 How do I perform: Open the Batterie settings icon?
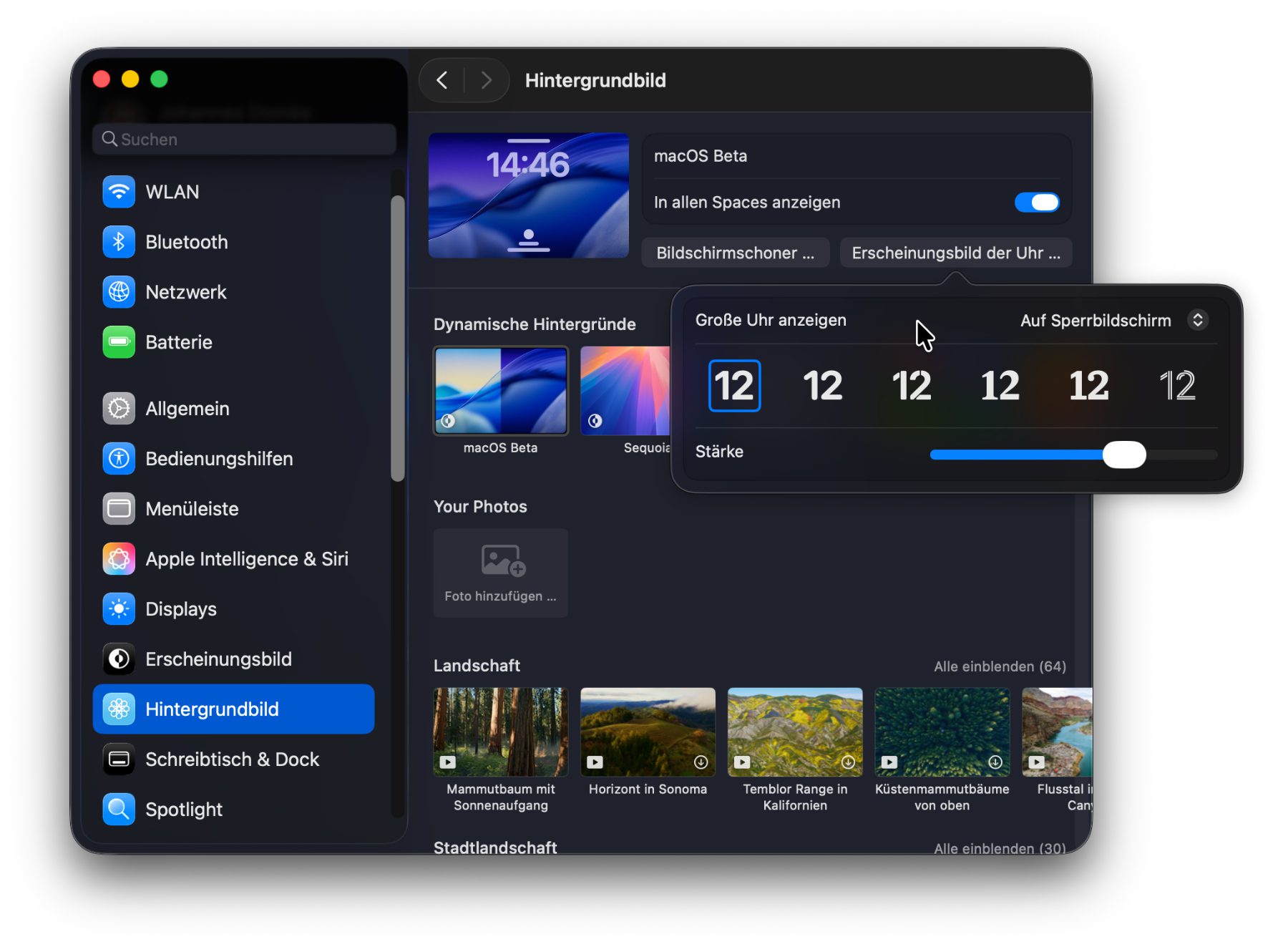coord(119,342)
